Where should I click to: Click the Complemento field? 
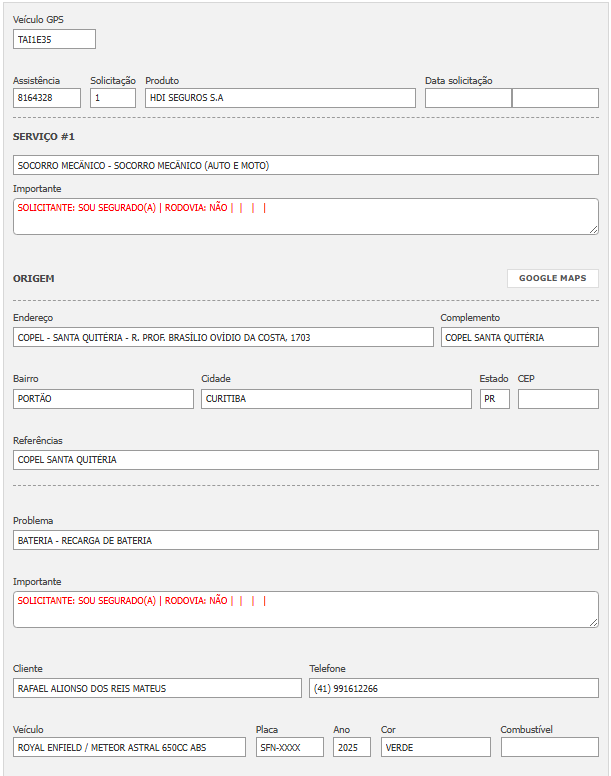point(519,337)
